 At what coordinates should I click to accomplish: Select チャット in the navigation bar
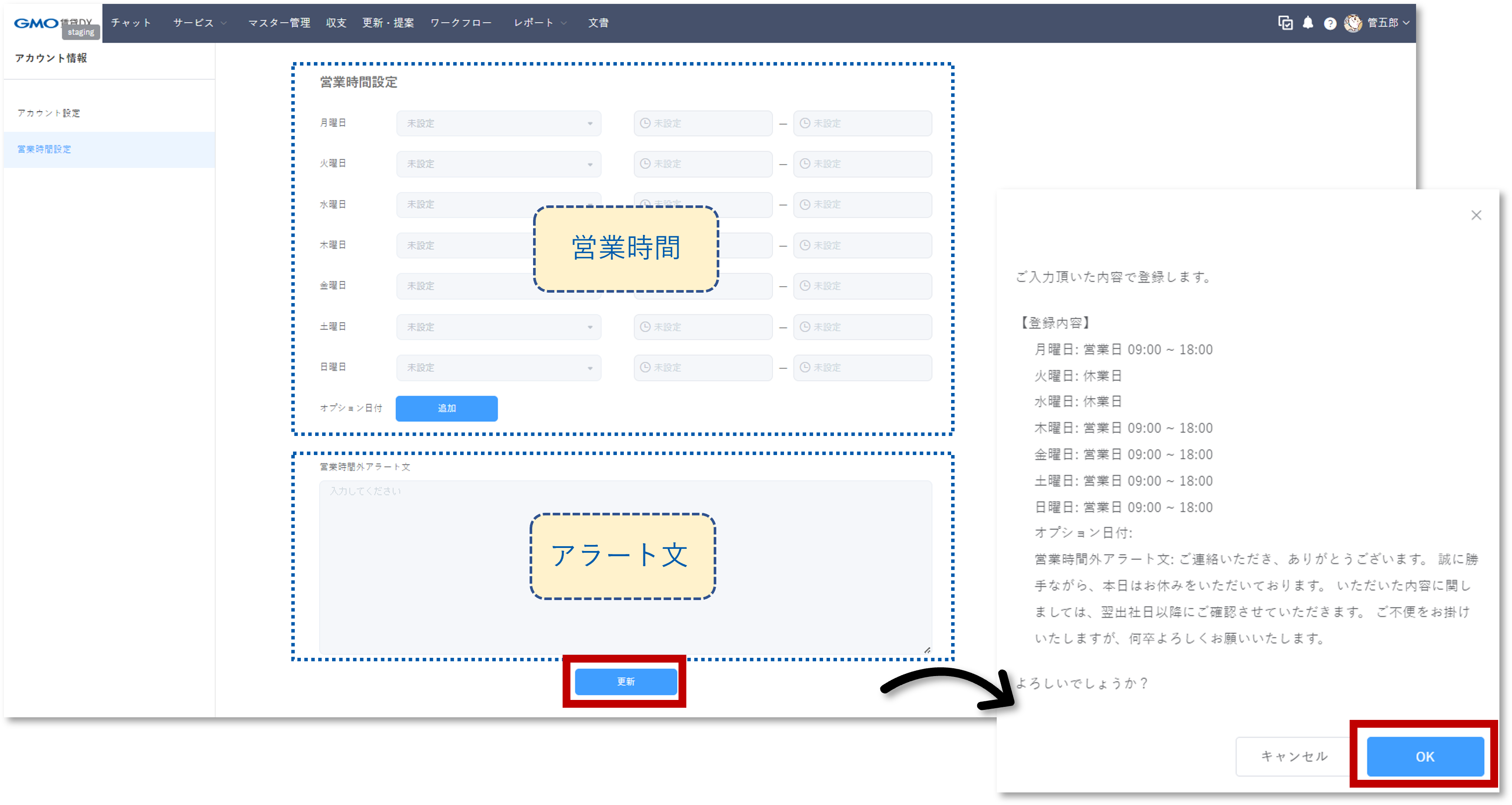(x=131, y=23)
